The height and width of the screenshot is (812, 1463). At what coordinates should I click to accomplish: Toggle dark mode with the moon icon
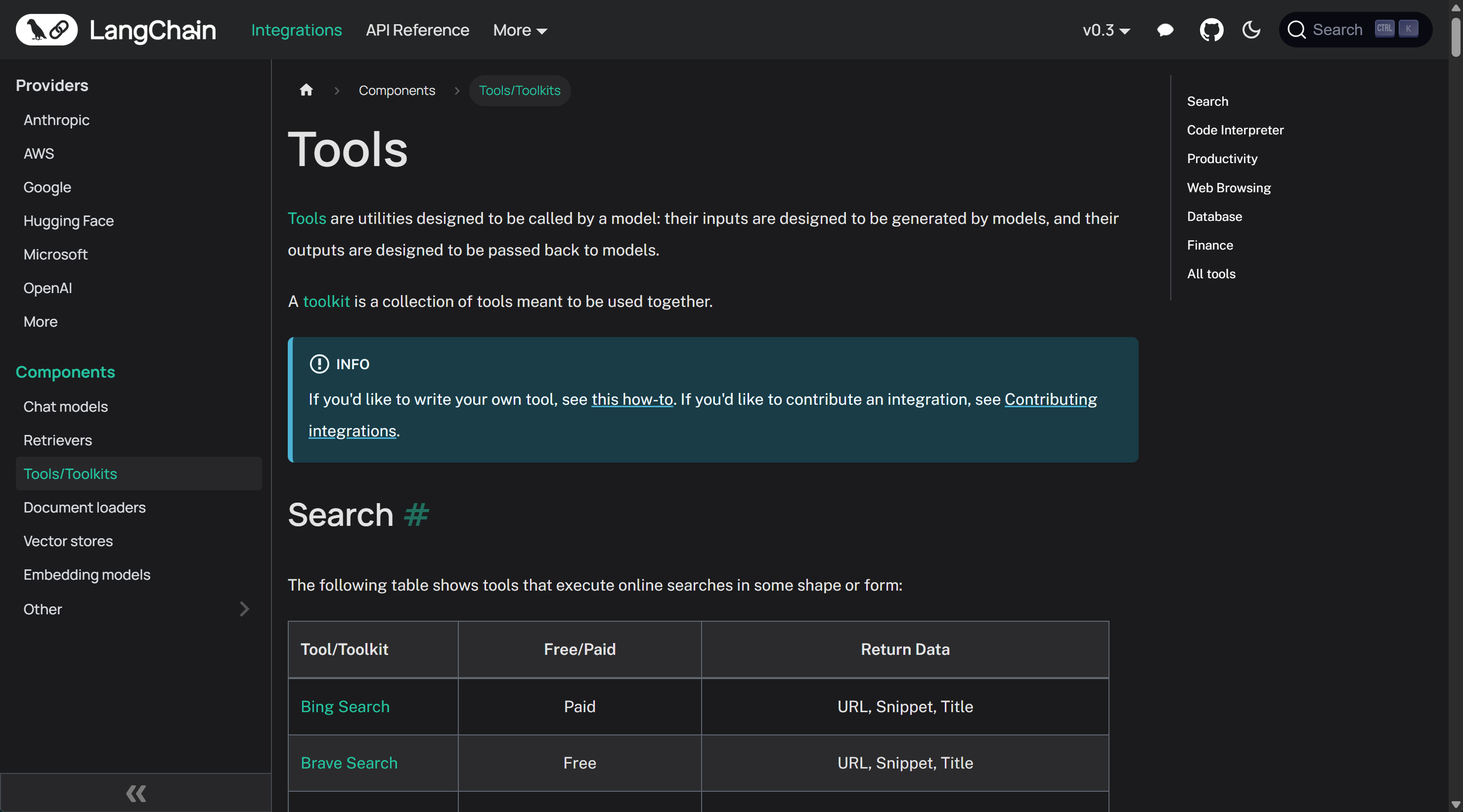click(1251, 30)
